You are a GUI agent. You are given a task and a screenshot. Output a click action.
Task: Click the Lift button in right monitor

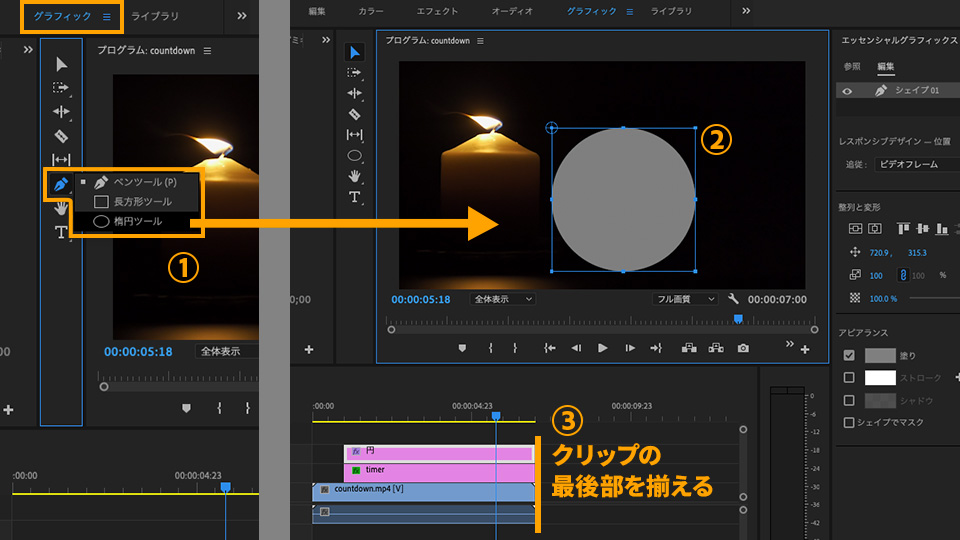[689, 348]
